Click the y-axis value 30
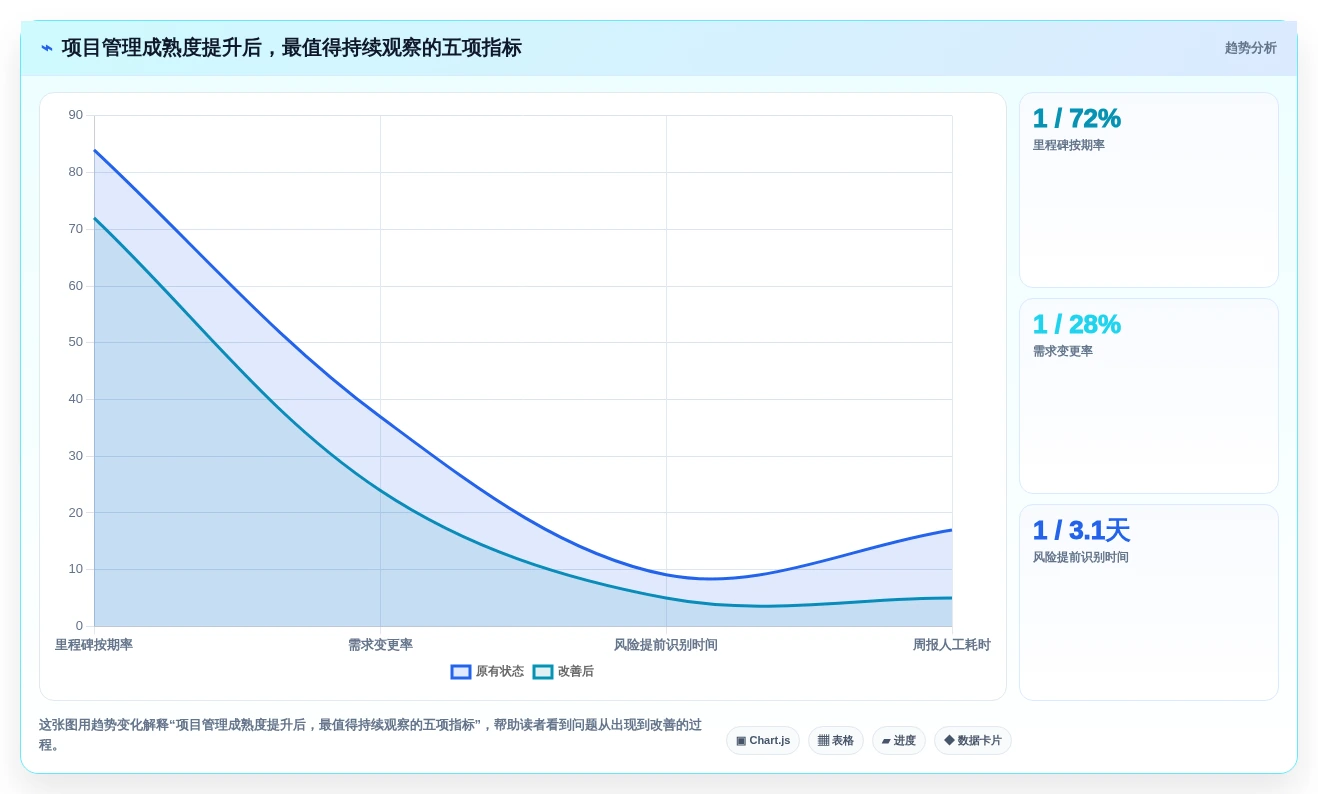The width and height of the screenshot is (1318, 794). click(x=76, y=456)
